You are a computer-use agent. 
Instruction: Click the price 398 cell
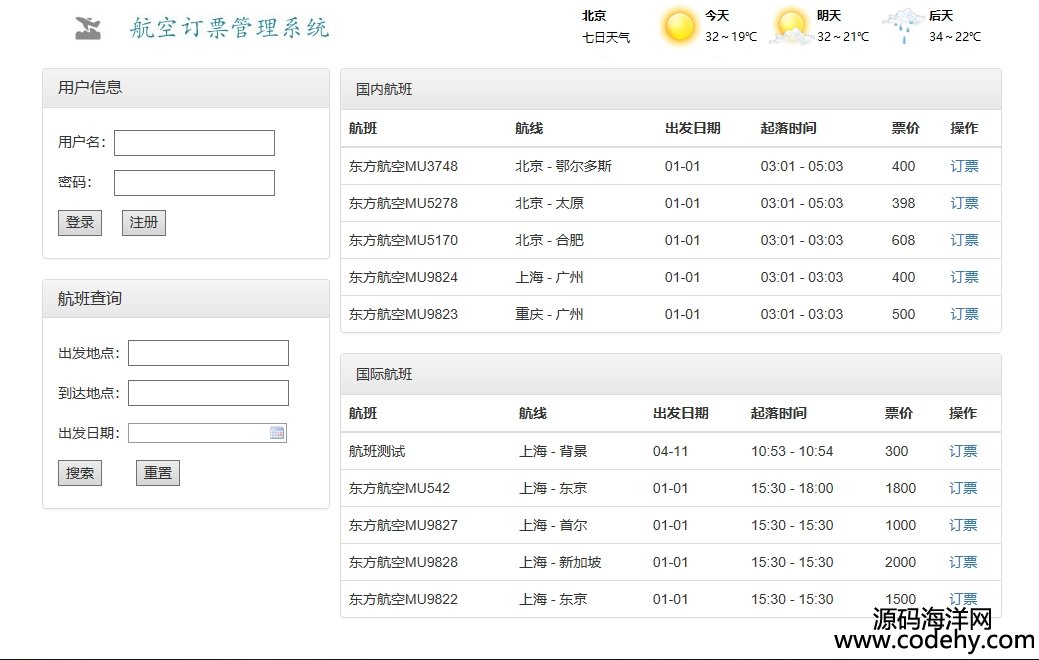tap(903, 203)
